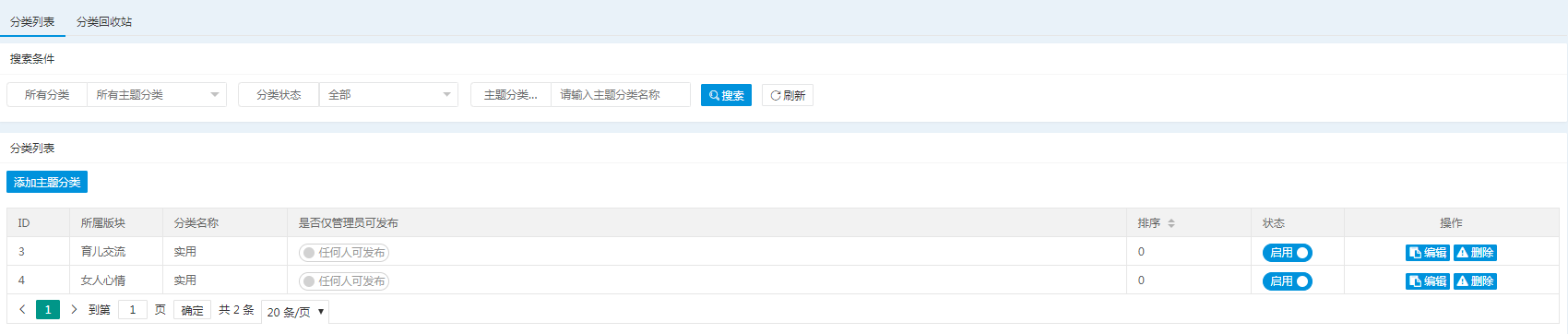Toggle 任何人可发布 switch for 育儿交流 row
The height and width of the screenshot is (334, 1568).
tap(343, 252)
